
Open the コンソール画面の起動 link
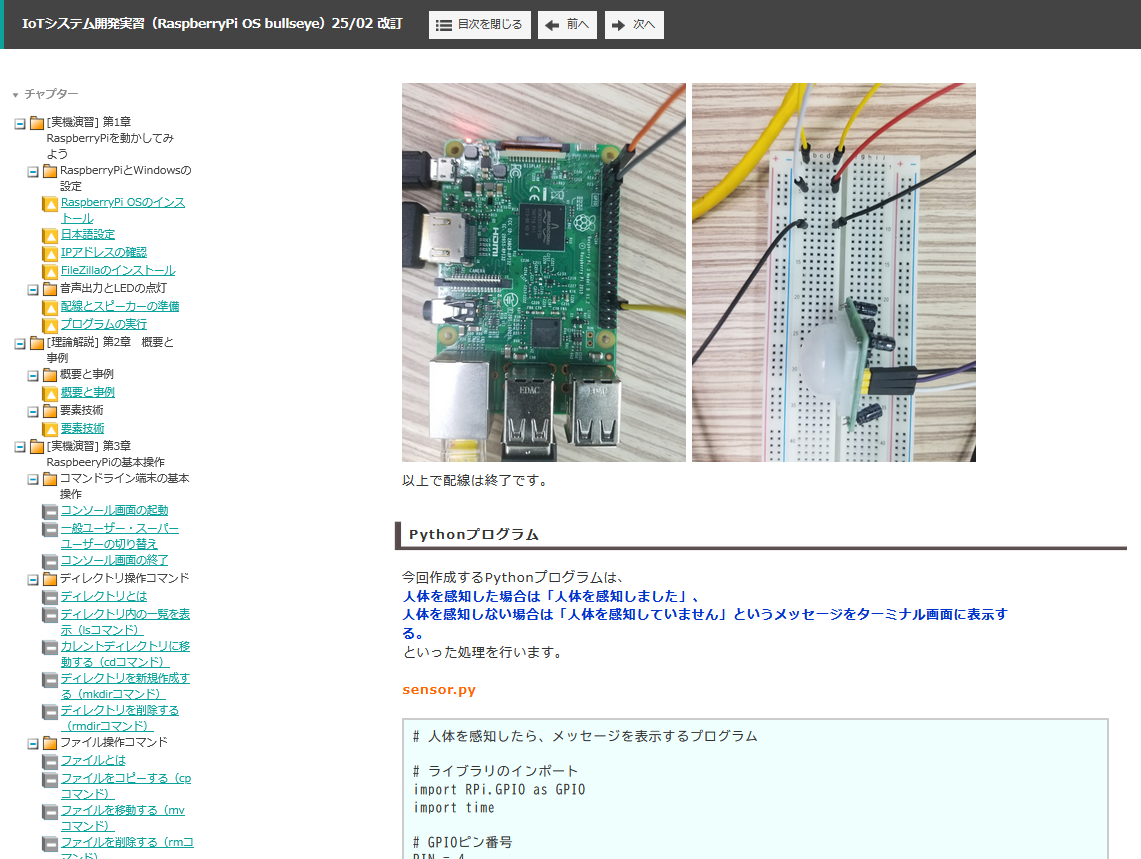(x=114, y=510)
